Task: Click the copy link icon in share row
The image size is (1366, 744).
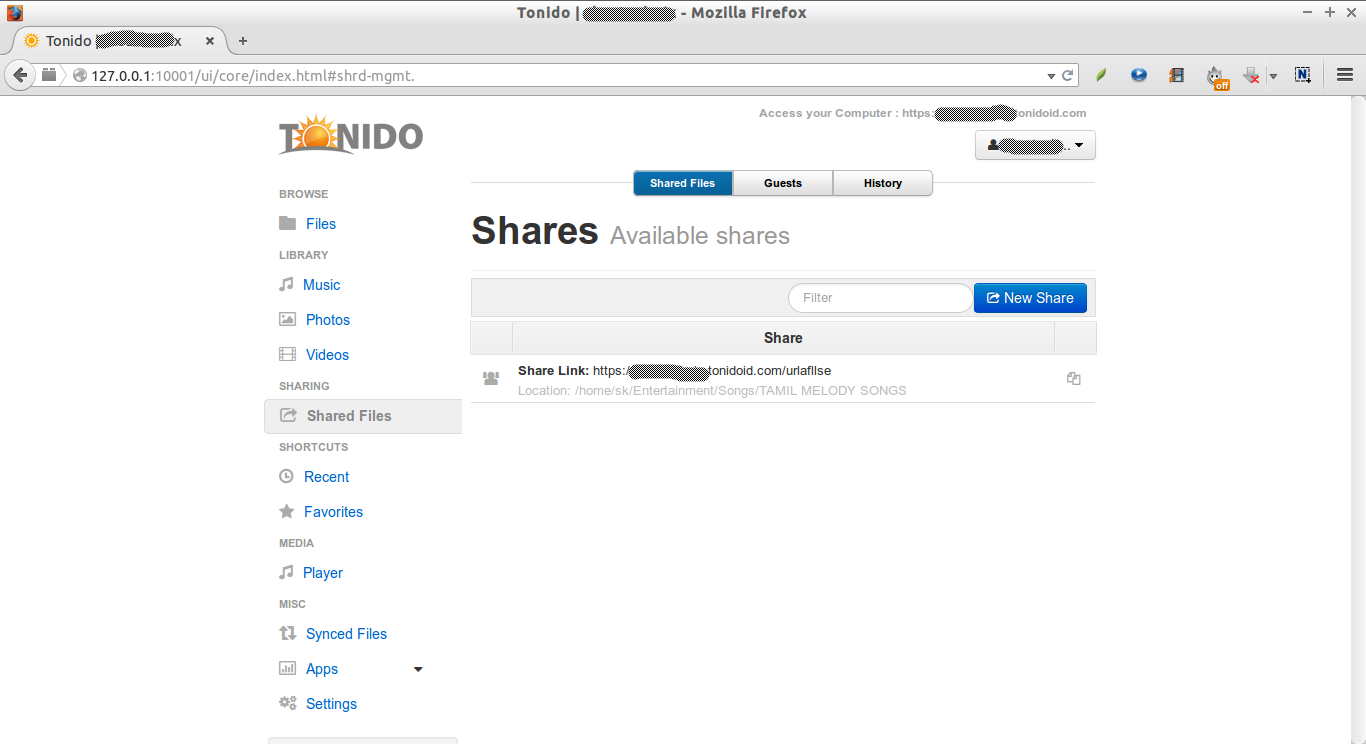Action: [x=1074, y=378]
